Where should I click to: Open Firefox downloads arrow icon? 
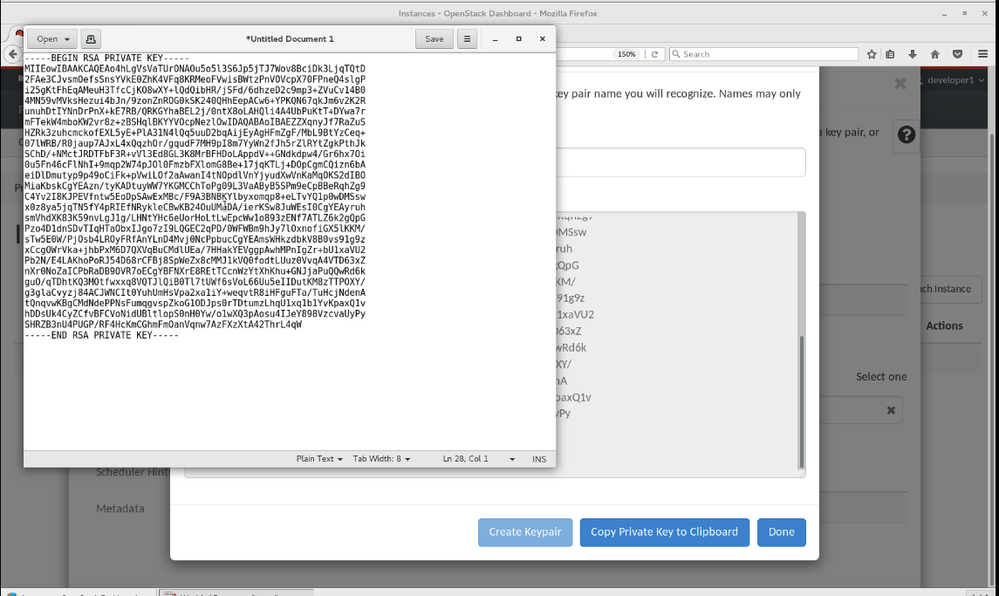[x=913, y=54]
